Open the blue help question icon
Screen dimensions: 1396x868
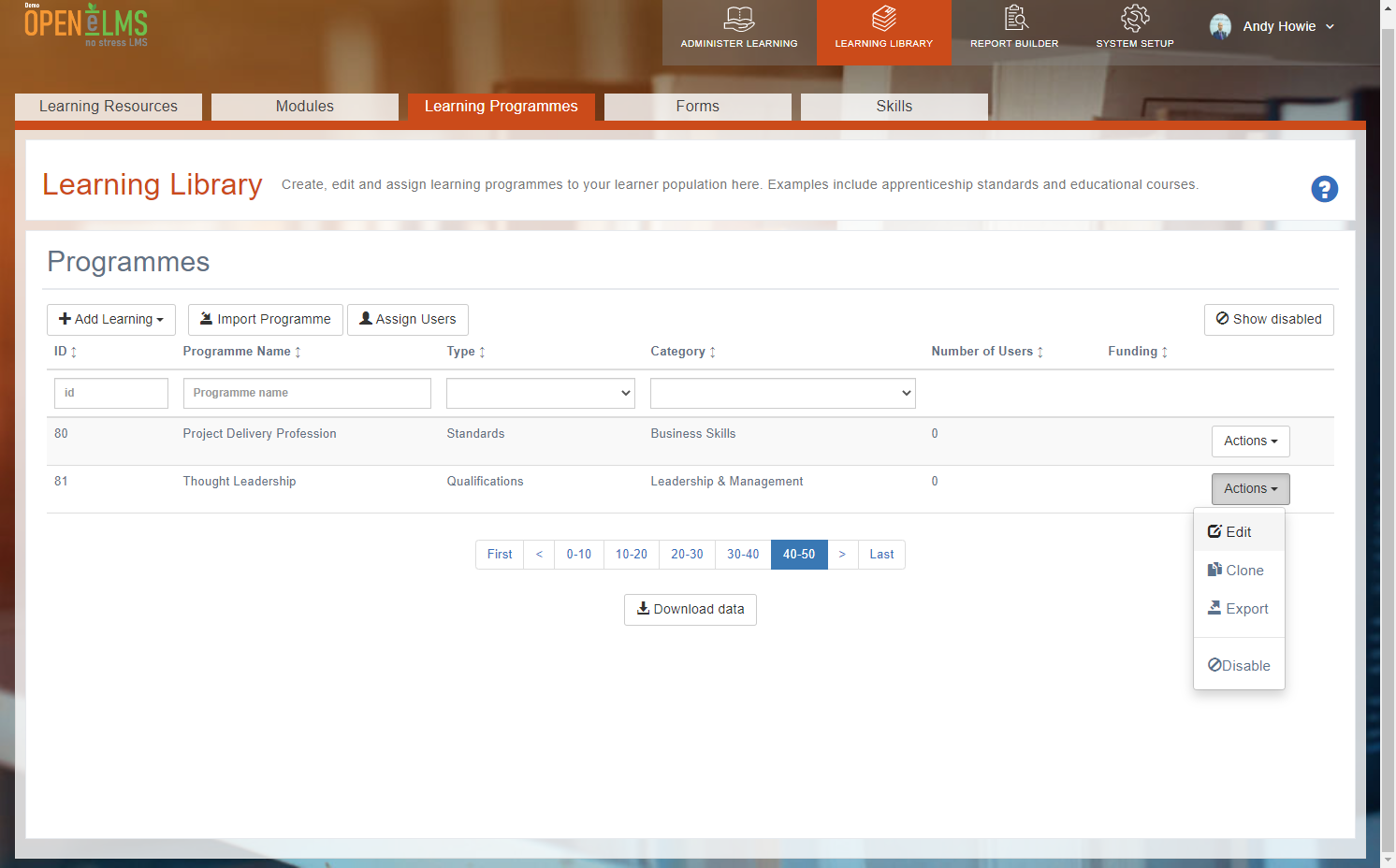coord(1324,189)
